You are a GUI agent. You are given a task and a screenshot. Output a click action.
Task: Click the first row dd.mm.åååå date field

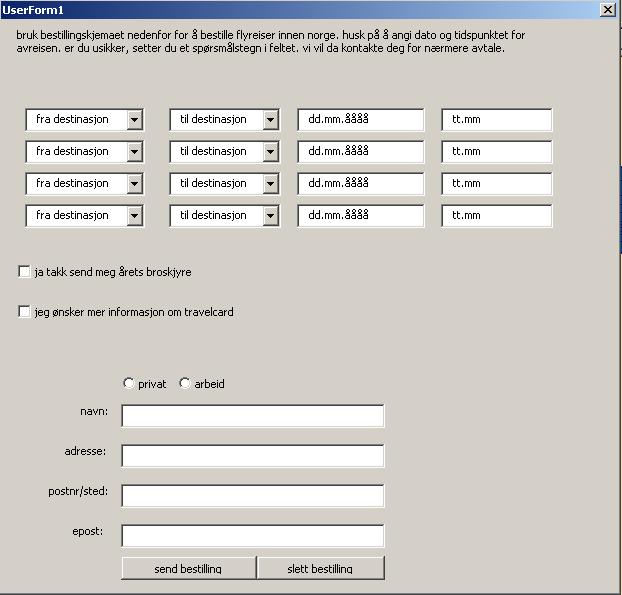361,119
